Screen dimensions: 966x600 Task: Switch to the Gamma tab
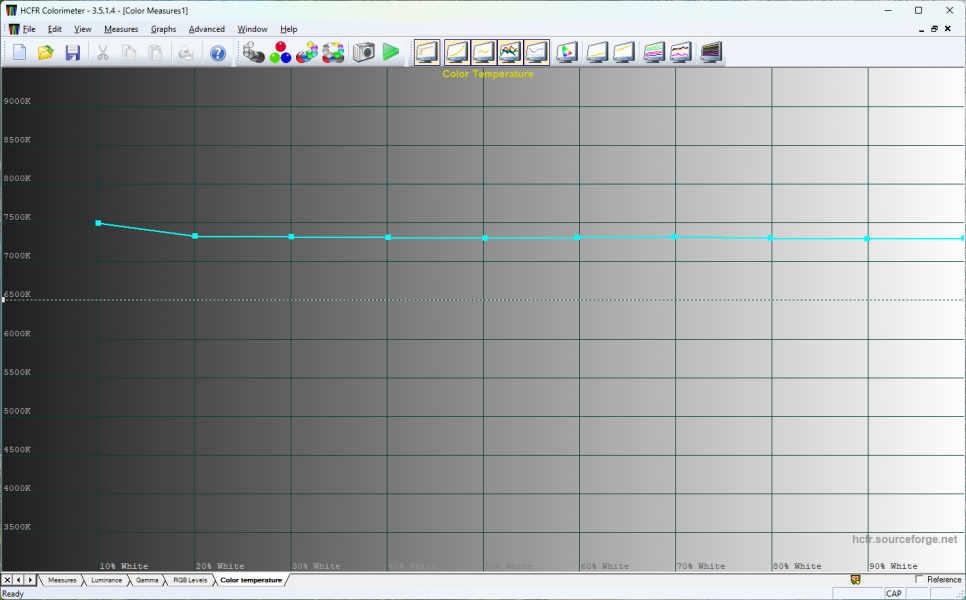(147, 580)
